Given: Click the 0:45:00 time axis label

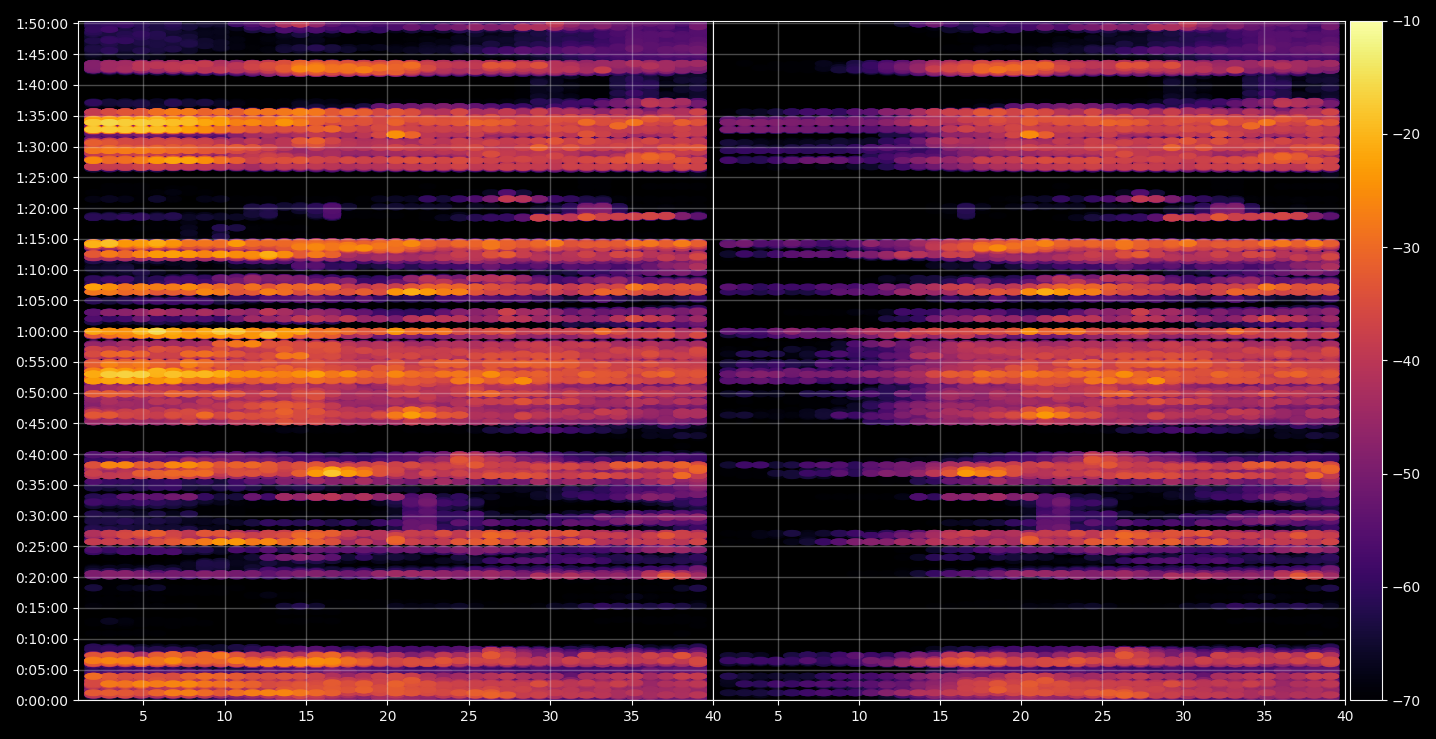Looking at the screenshot, I should click(42, 424).
